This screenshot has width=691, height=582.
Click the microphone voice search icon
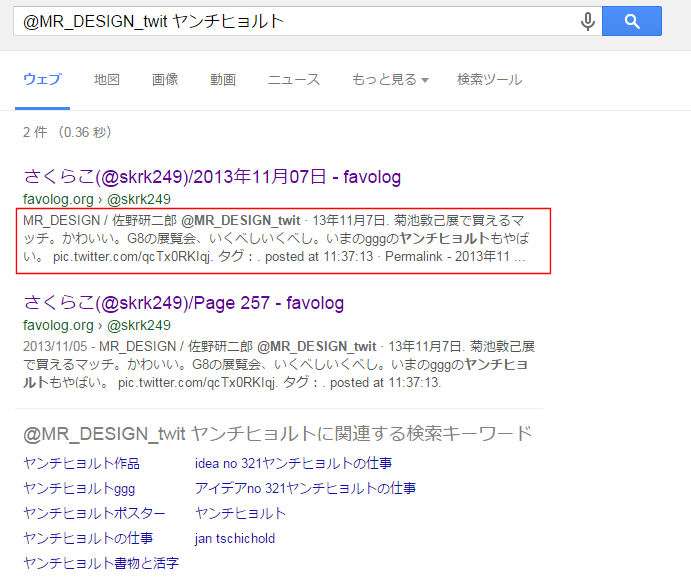pyautogui.click(x=587, y=21)
